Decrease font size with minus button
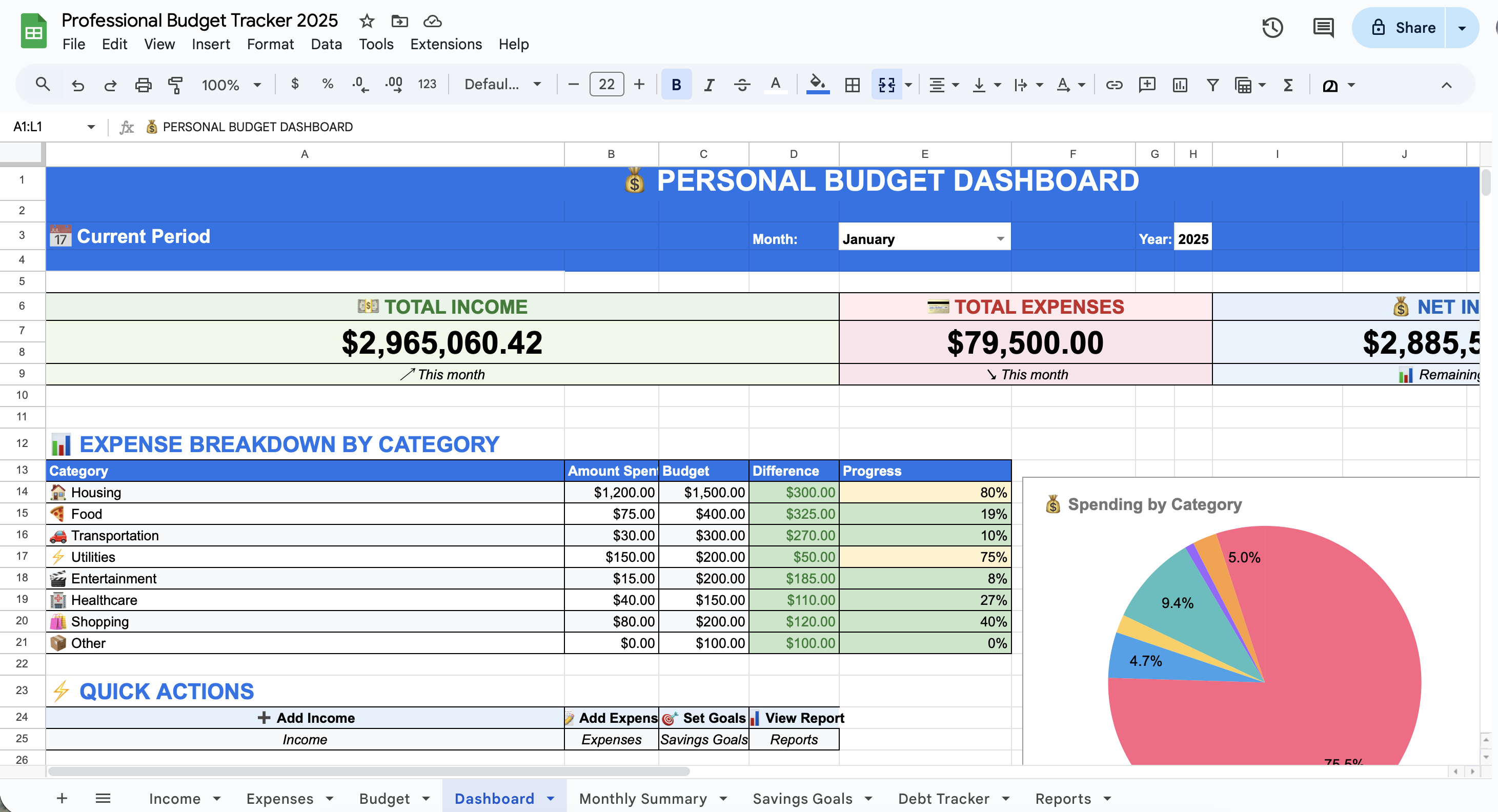 coord(573,85)
